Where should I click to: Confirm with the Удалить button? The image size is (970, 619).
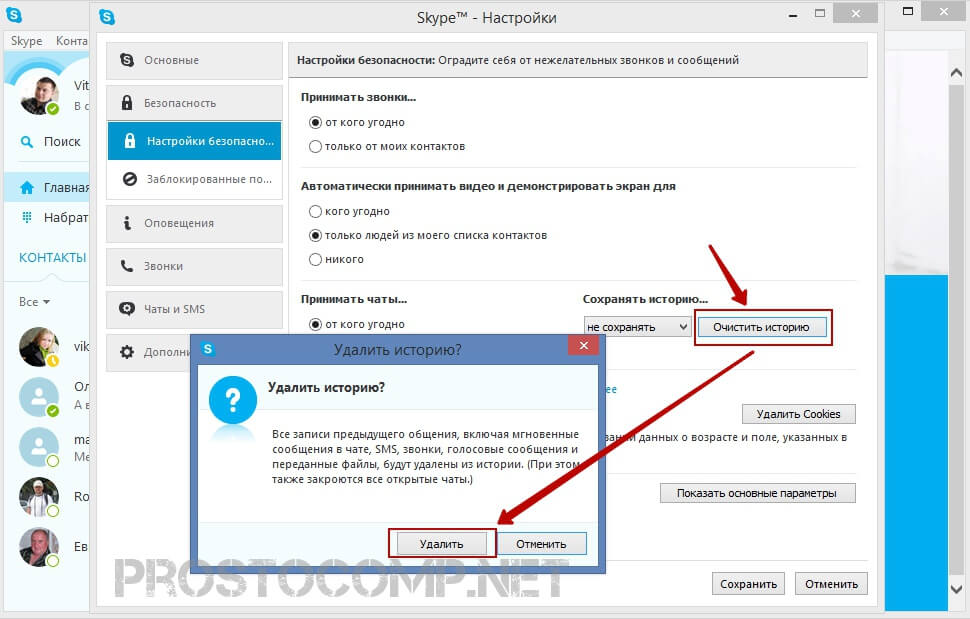[442, 544]
